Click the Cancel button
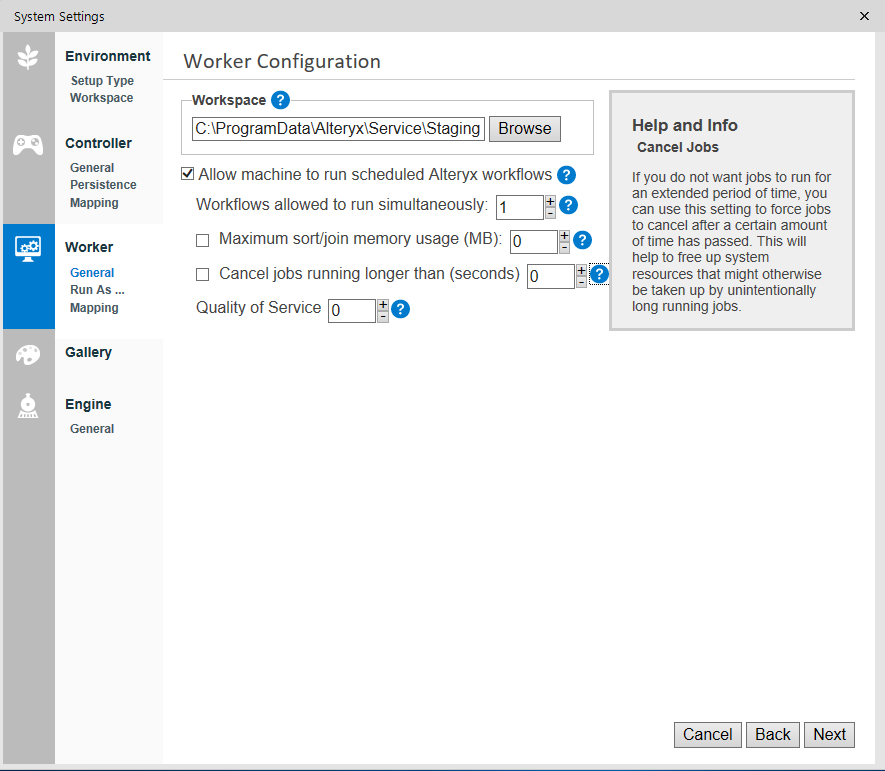885x771 pixels. coord(707,734)
